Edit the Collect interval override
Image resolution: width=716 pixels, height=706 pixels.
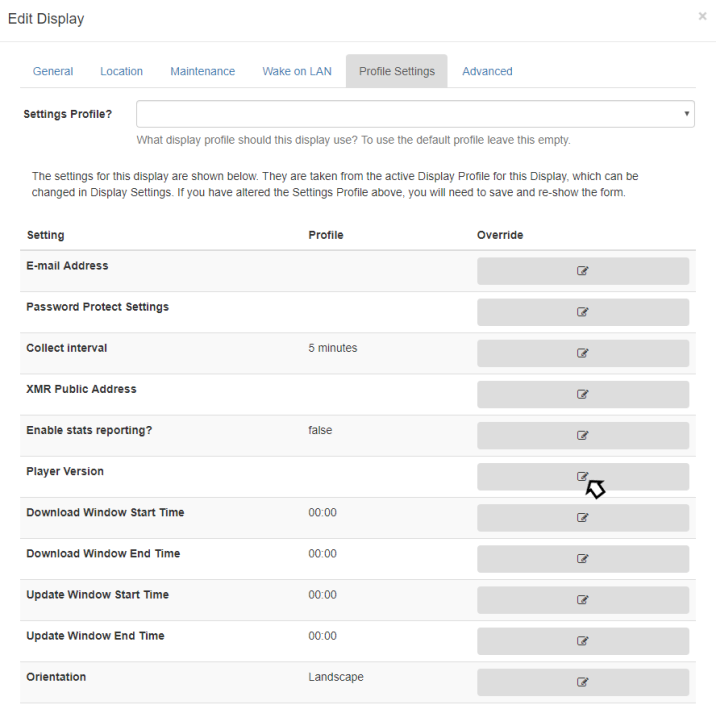[582, 353]
